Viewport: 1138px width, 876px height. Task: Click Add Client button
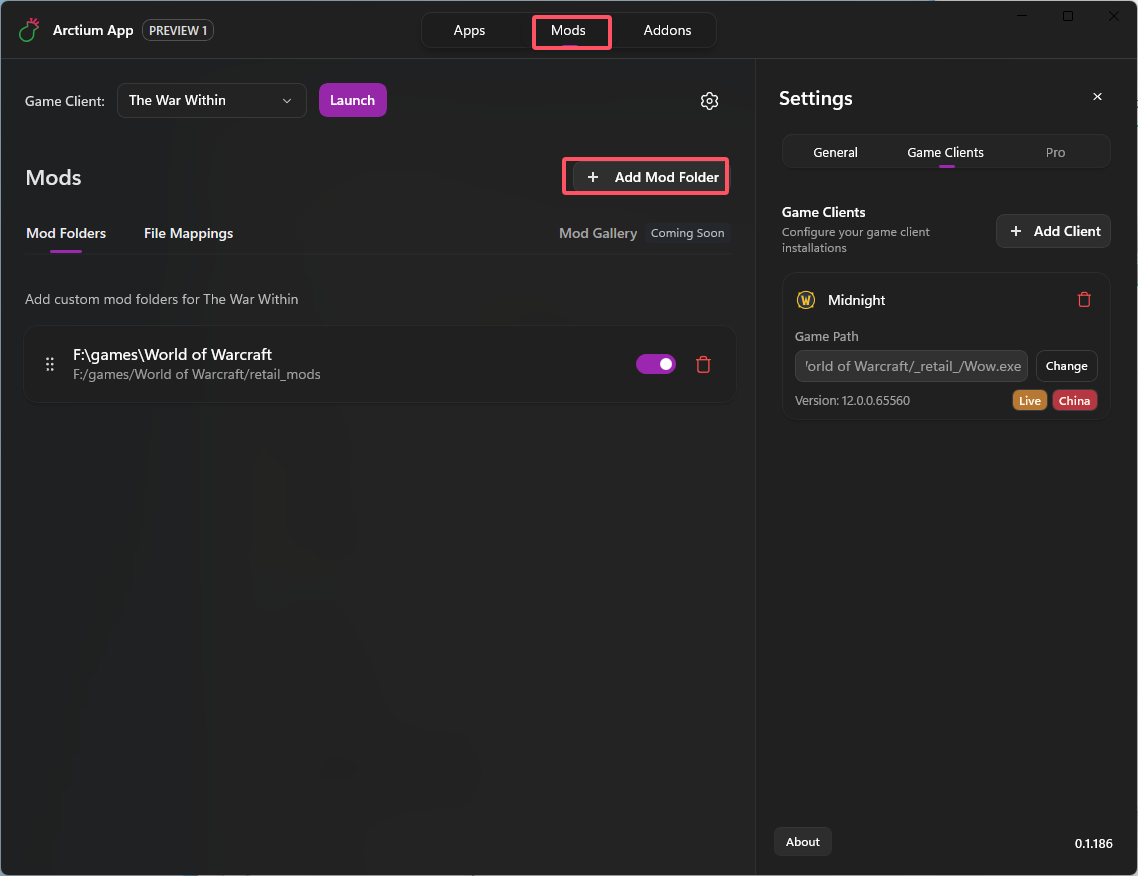tap(1053, 231)
